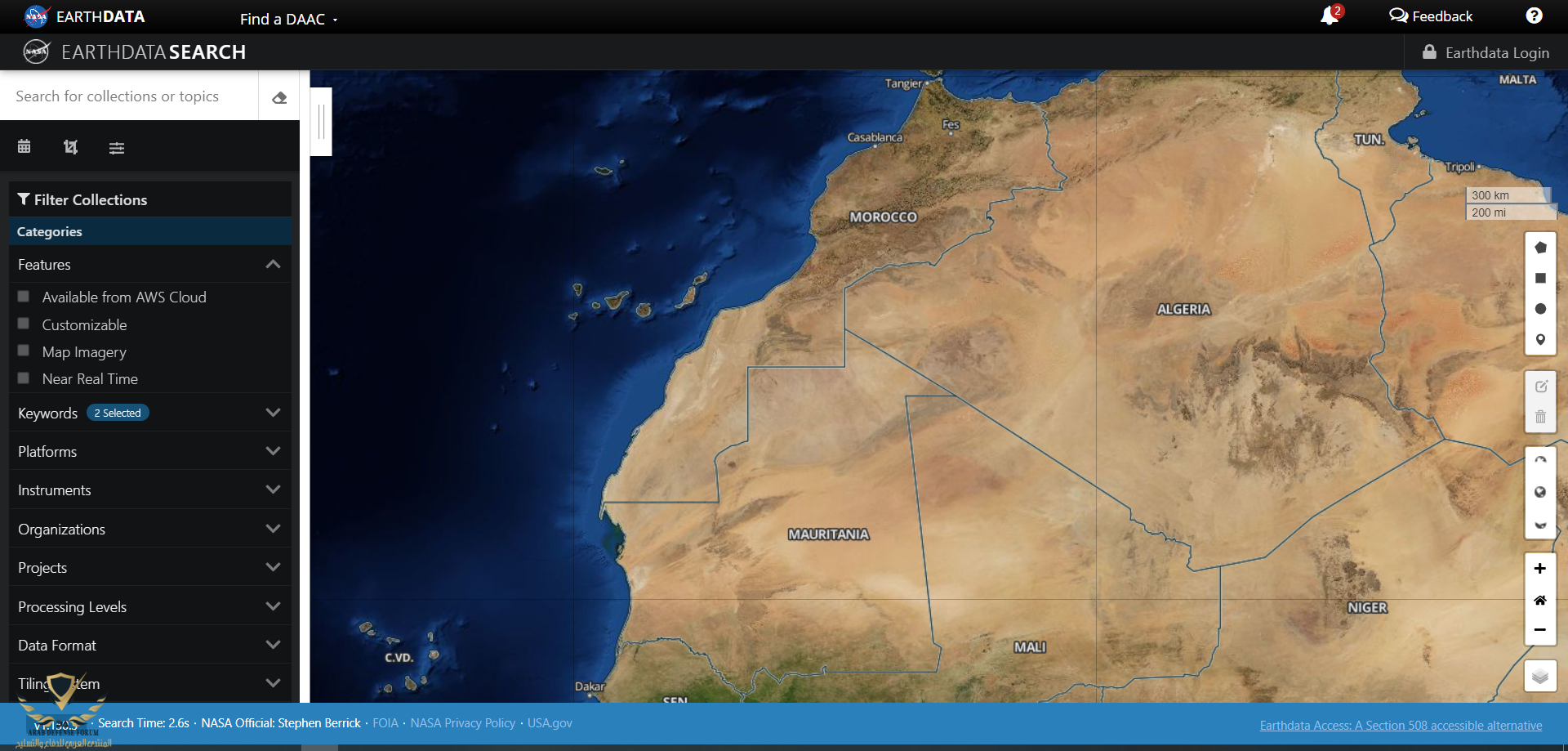Viewport: 1568px width, 751px height.
Task: Open the map layers switcher
Action: [1539, 676]
